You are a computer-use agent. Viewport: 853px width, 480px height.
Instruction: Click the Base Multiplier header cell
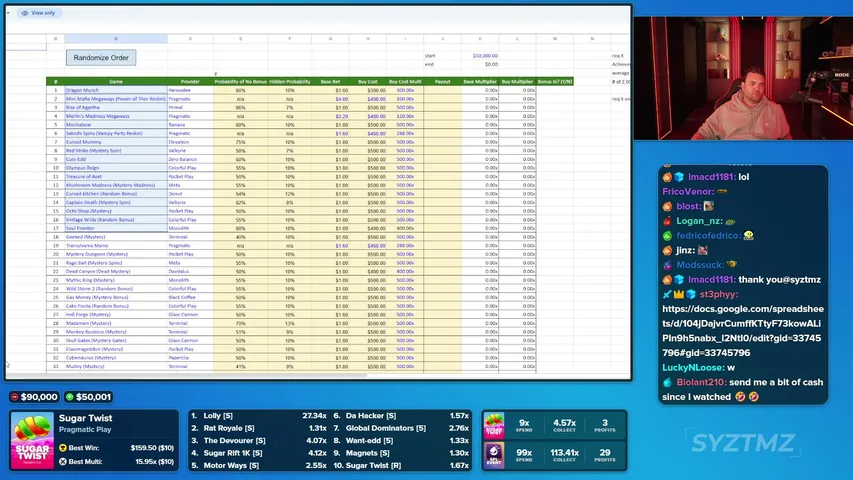click(x=480, y=82)
